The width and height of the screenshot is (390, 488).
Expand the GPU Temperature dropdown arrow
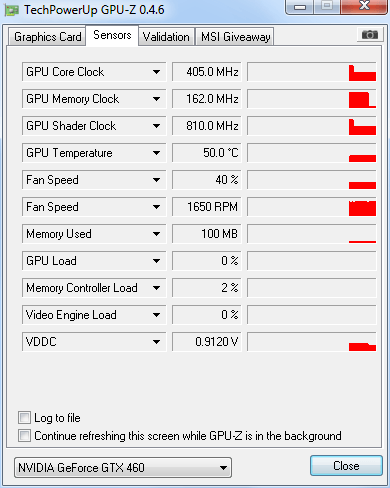pos(156,153)
